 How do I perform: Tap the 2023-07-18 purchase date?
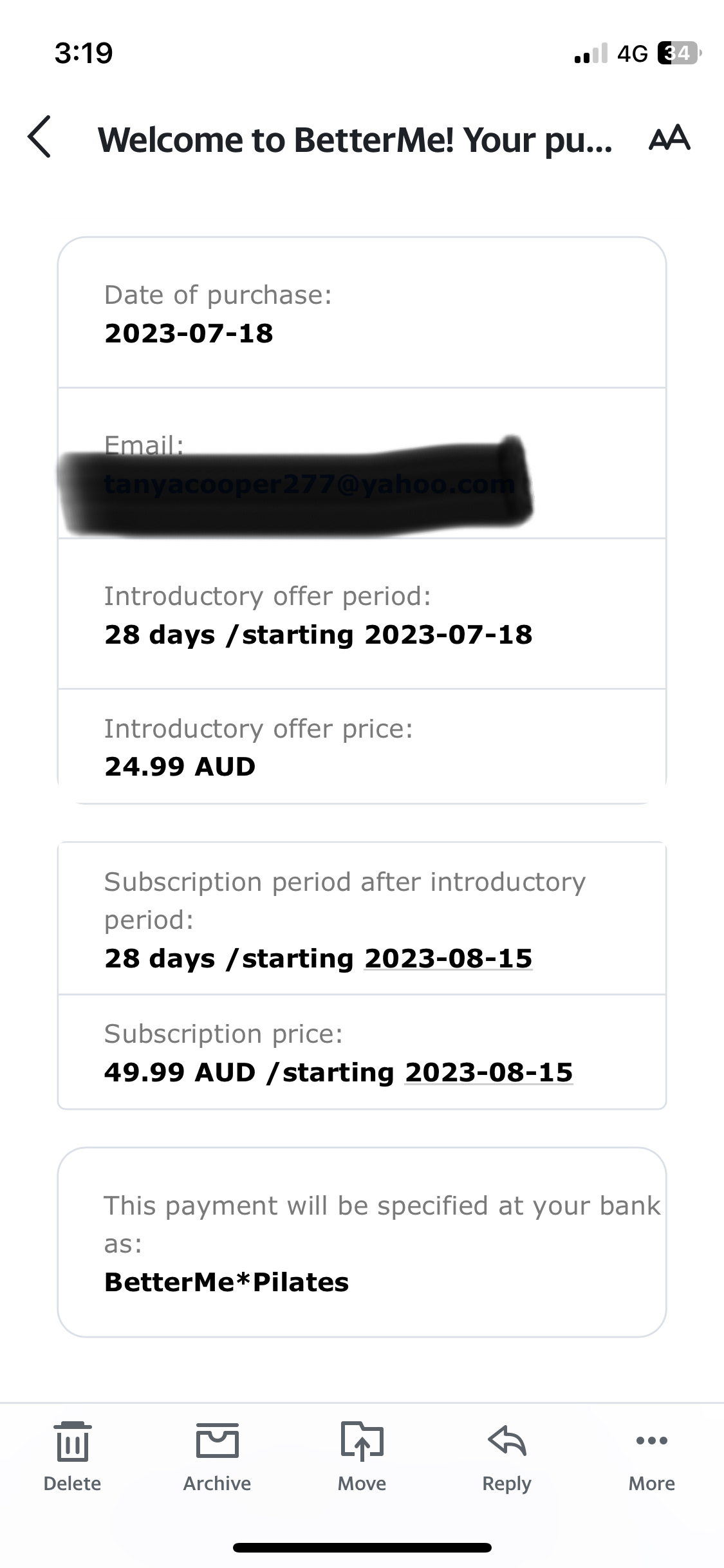point(189,333)
